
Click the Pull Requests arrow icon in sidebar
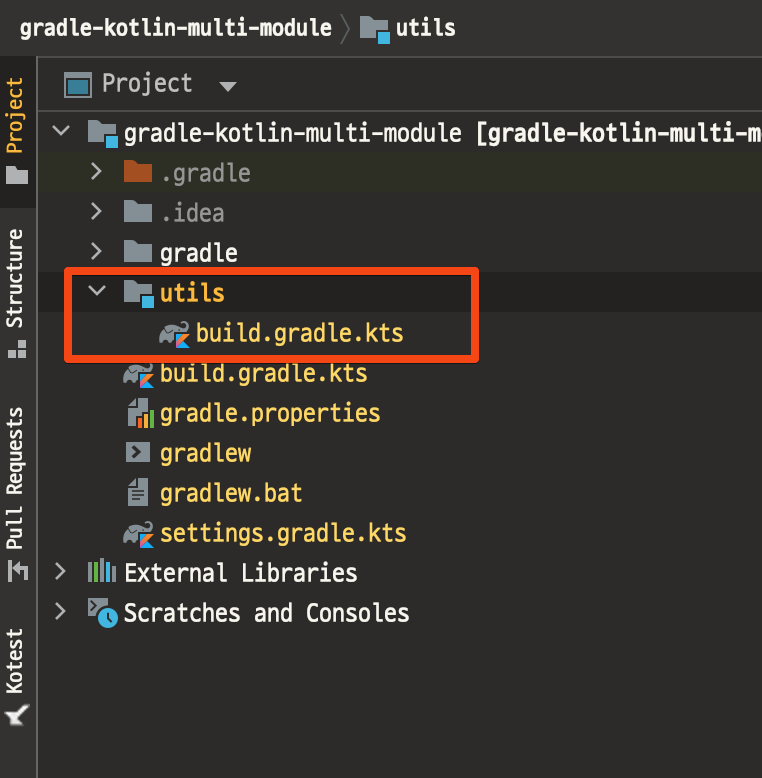(17, 571)
